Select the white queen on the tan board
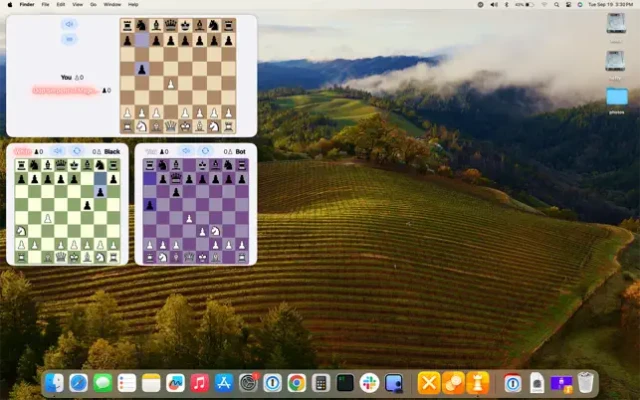 tap(171, 127)
